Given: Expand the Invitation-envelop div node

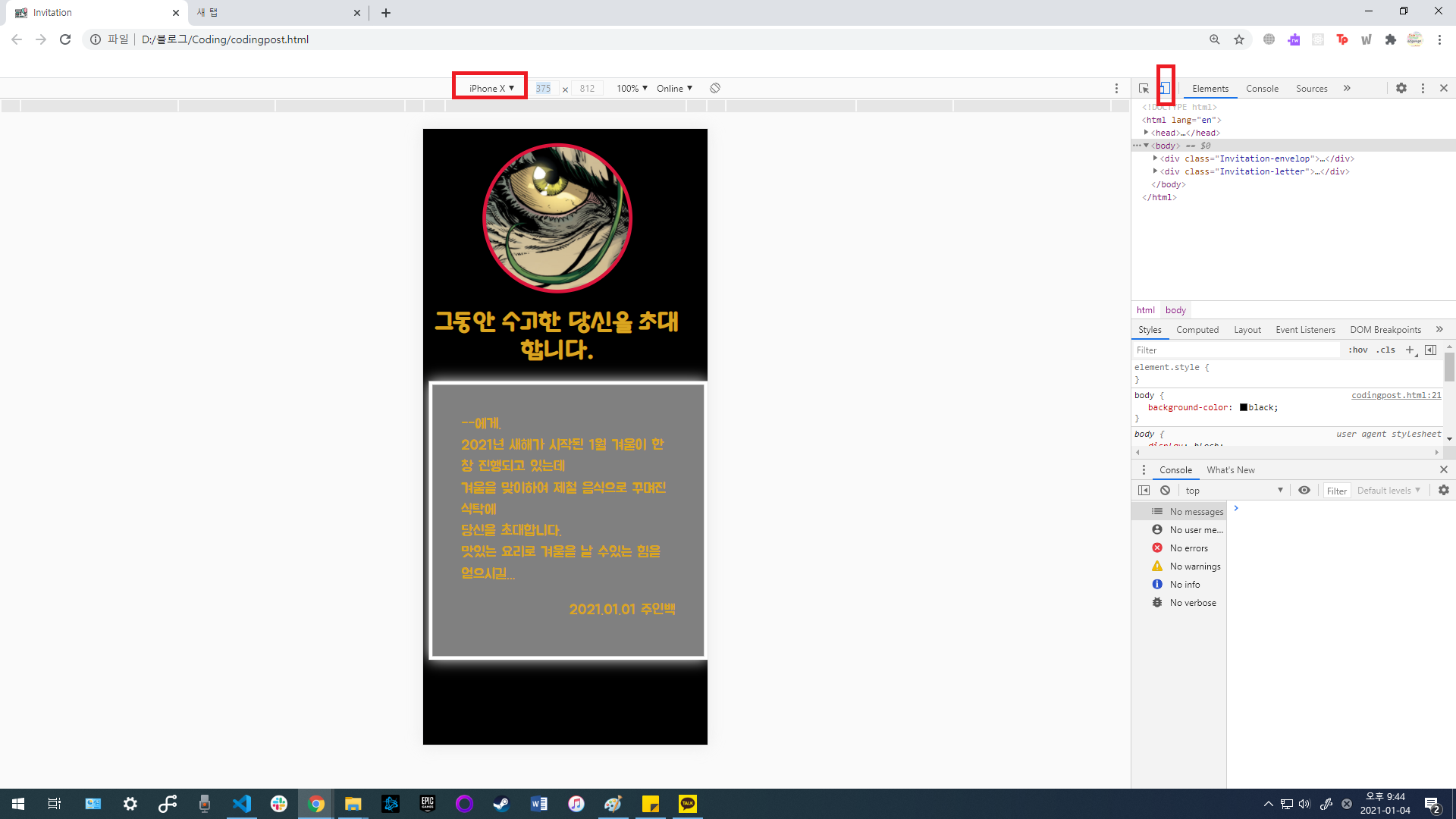Looking at the screenshot, I should coord(1155,158).
